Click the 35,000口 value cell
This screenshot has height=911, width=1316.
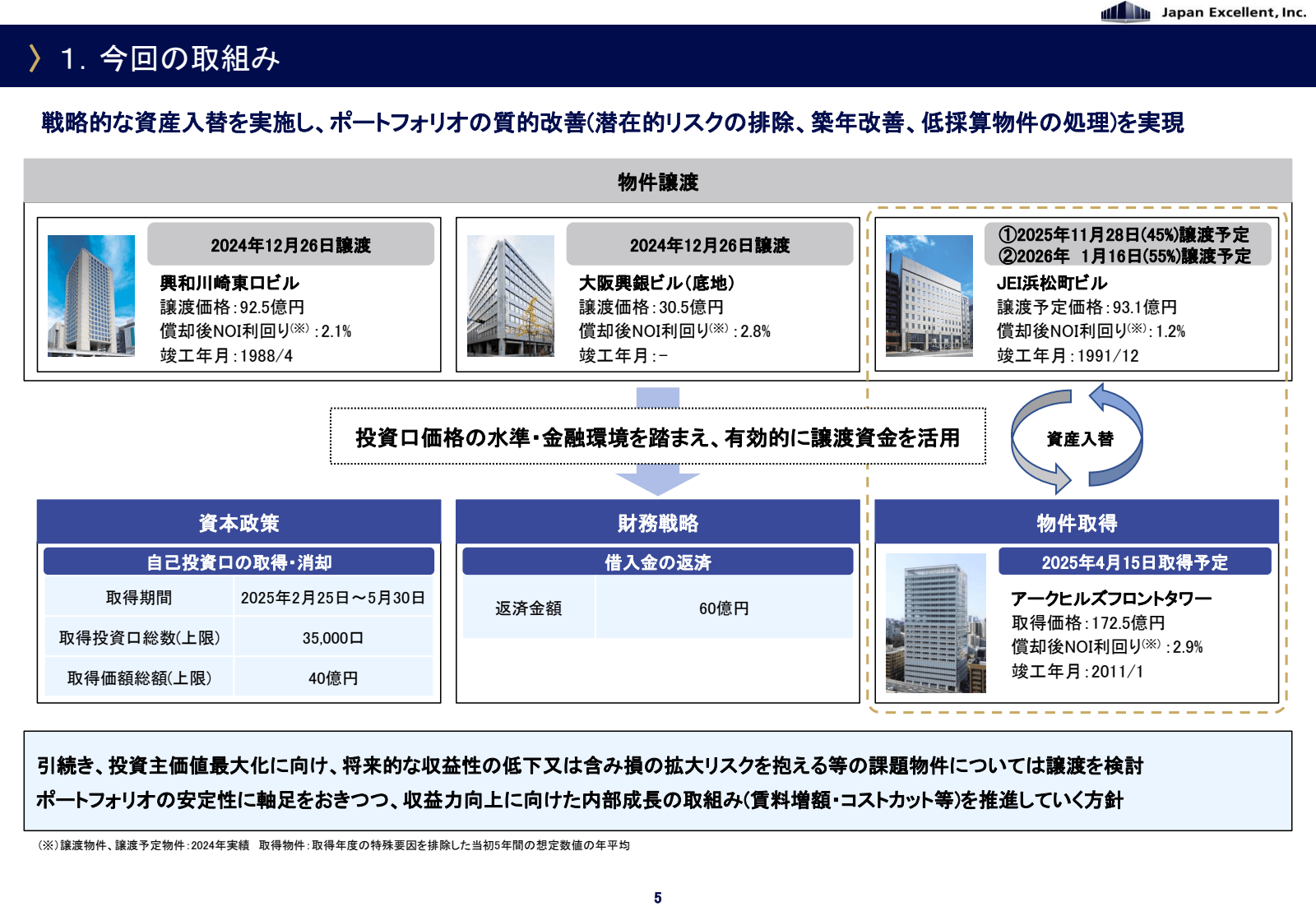click(333, 637)
